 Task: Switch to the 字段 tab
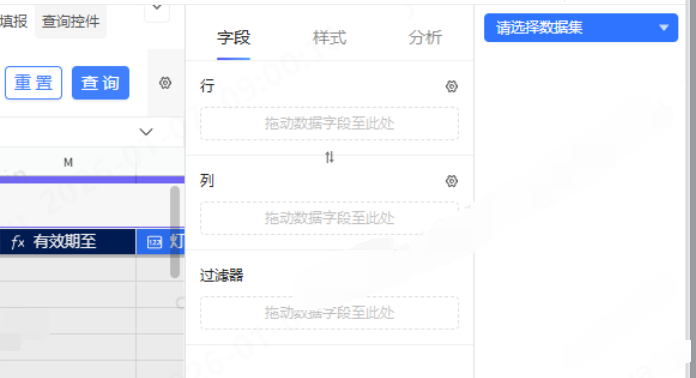pyautogui.click(x=233, y=38)
